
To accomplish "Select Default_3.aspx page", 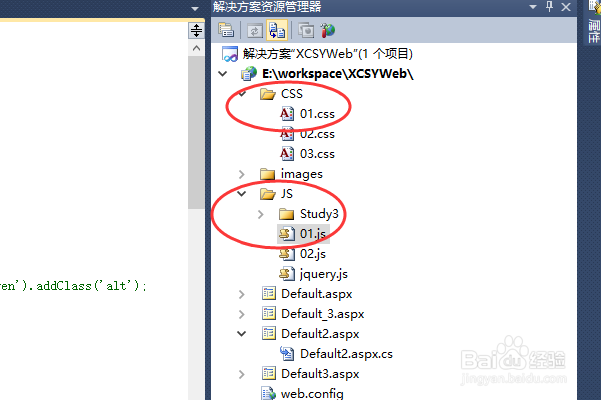I will tap(322, 314).
